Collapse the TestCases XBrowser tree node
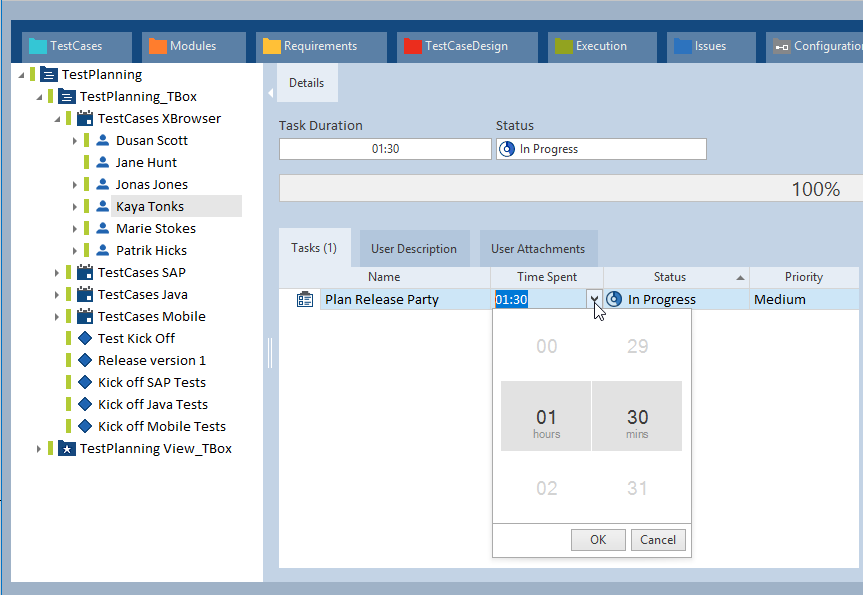 [x=57, y=119]
